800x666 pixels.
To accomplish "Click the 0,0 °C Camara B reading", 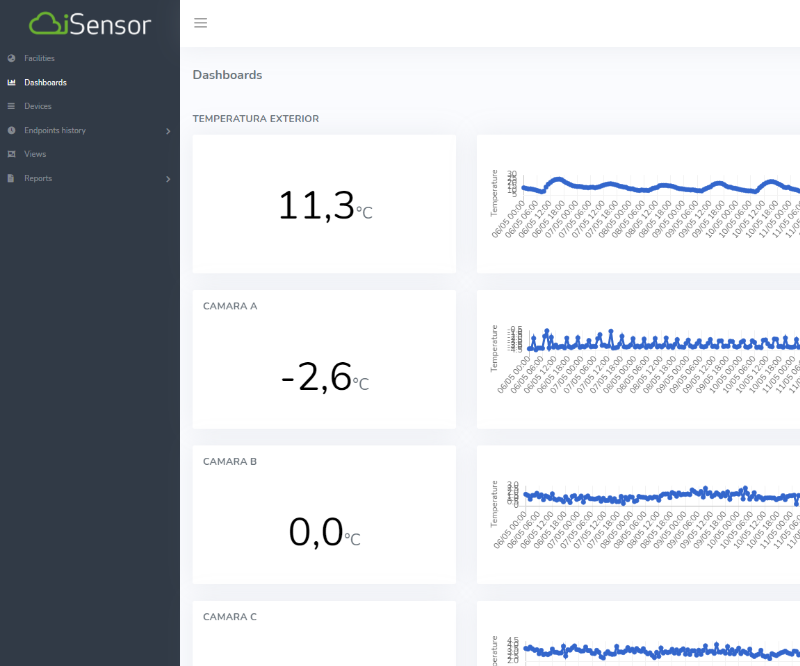I will (324, 532).
